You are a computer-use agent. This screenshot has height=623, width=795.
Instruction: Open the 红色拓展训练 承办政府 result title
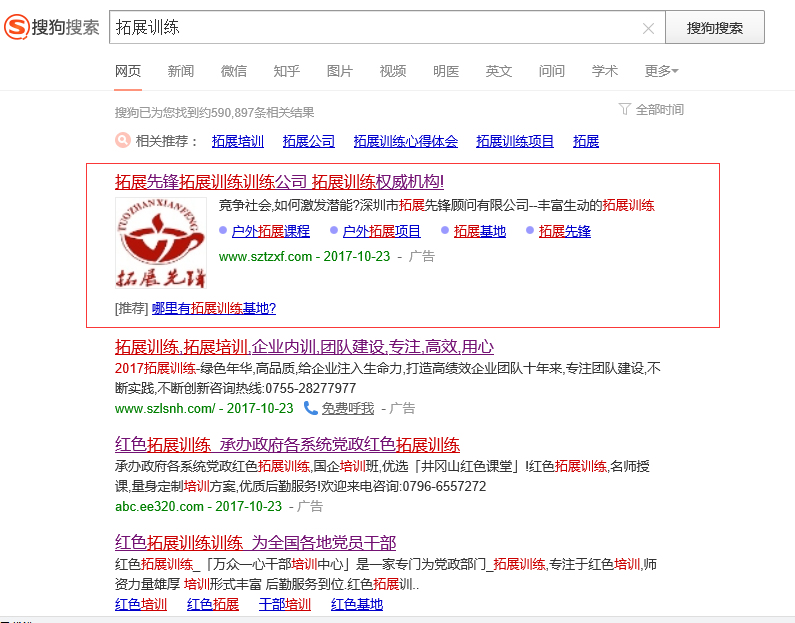[287, 445]
